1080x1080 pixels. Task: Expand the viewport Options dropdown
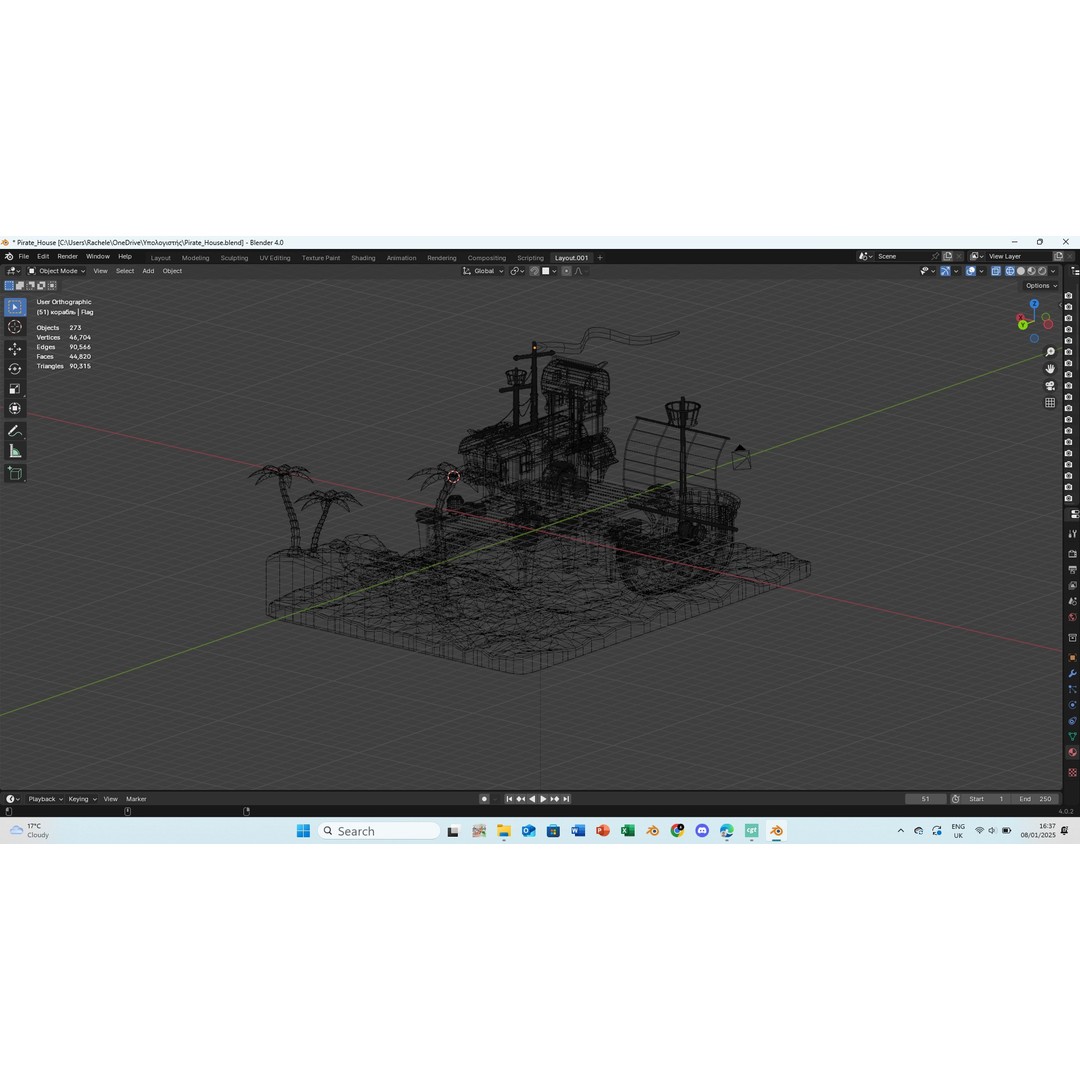(x=1041, y=286)
